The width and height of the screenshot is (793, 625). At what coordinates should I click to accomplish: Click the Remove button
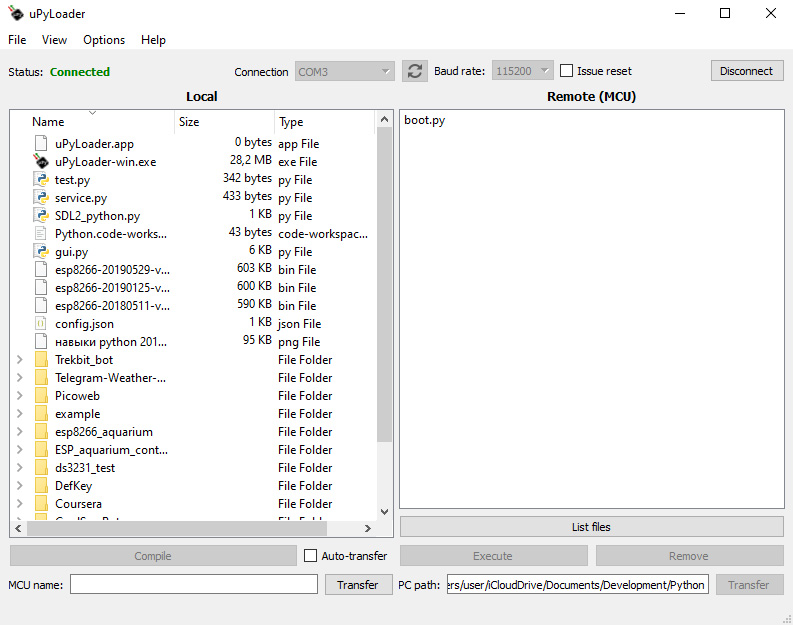click(689, 556)
